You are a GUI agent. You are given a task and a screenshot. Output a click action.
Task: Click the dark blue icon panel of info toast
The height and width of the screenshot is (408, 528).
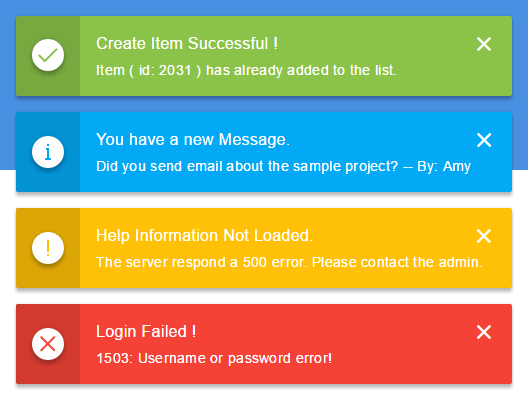click(x=48, y=152)
